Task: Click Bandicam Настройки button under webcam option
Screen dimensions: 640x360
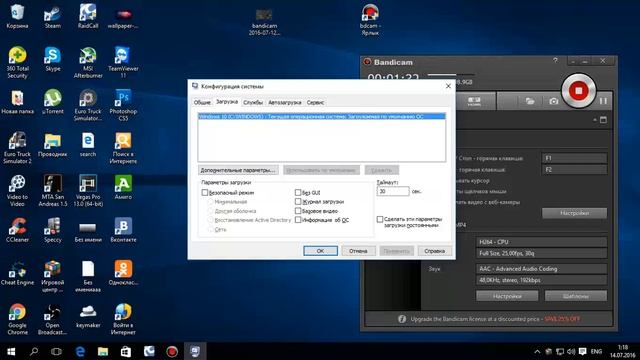Action: (574, 213)
